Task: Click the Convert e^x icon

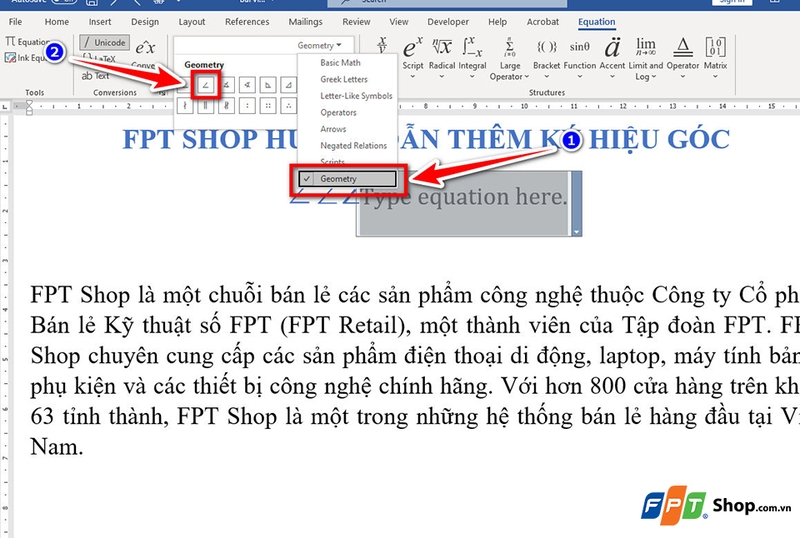Action: click(x=145, y=48)
